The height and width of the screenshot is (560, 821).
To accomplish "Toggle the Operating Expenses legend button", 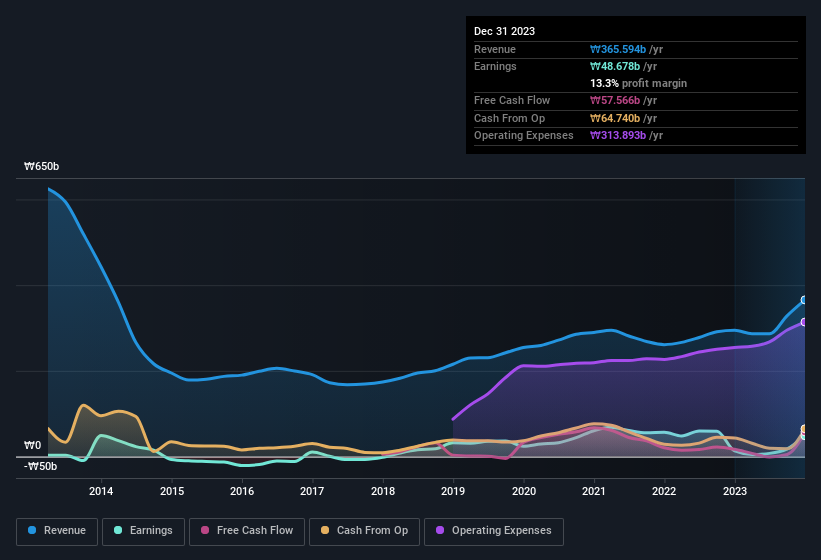I will 494,531.
